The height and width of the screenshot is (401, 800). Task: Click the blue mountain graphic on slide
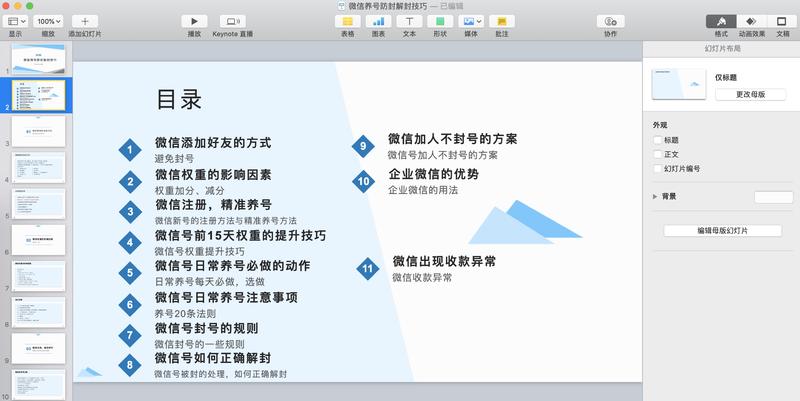524,222
